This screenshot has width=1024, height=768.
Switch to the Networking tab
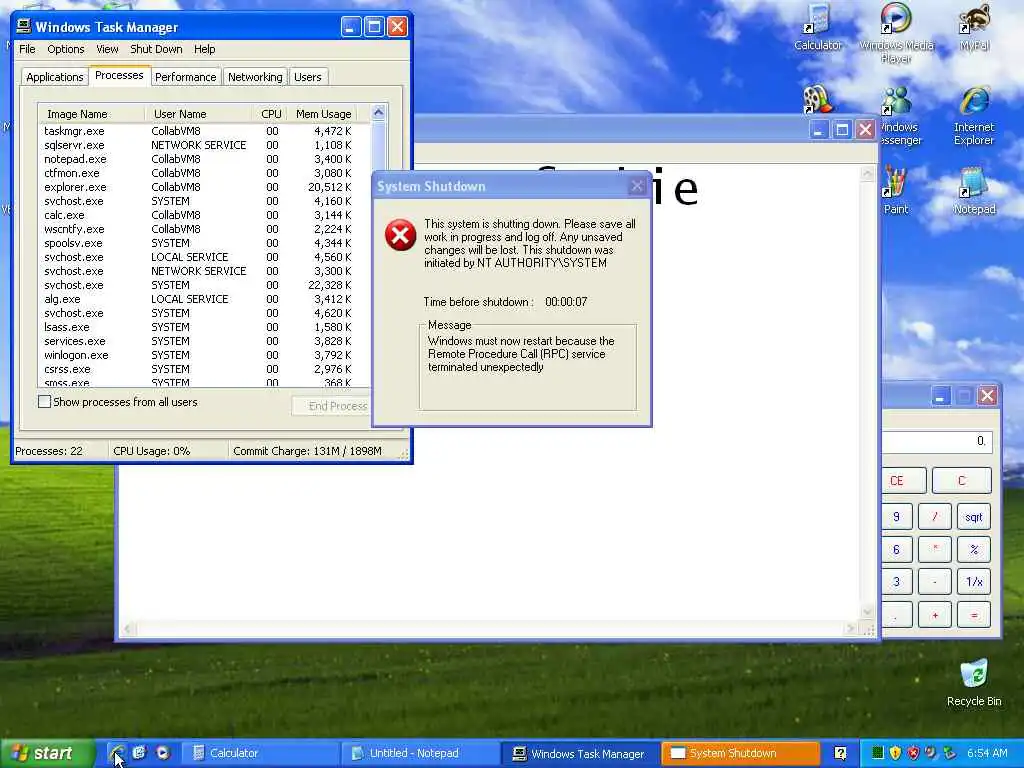255,77
